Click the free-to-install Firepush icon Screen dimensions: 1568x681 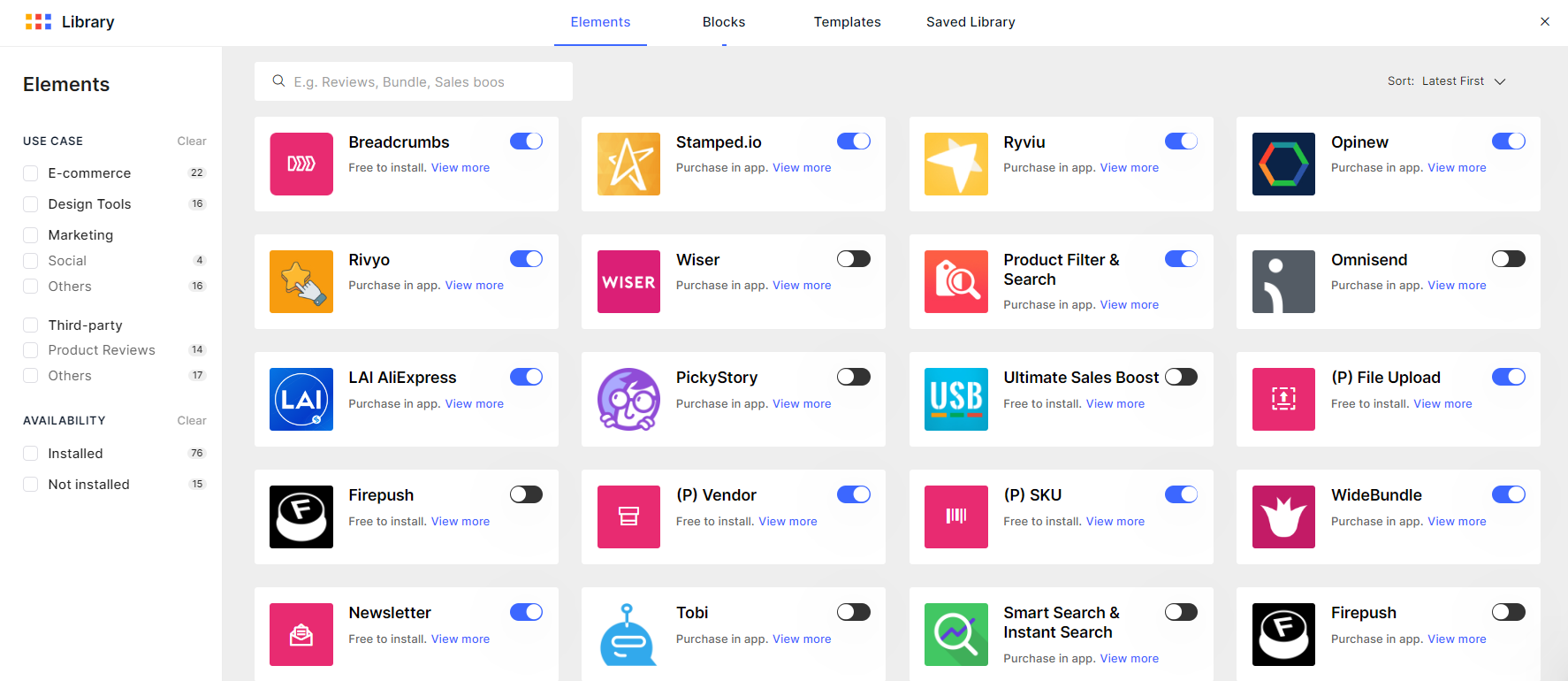301,516
